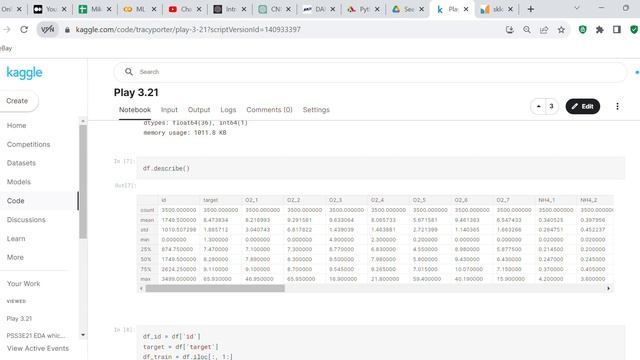Toggle the browser side panel icon
Image resolution: width=640 pixels, height=360 pixels.
(617, 29)
